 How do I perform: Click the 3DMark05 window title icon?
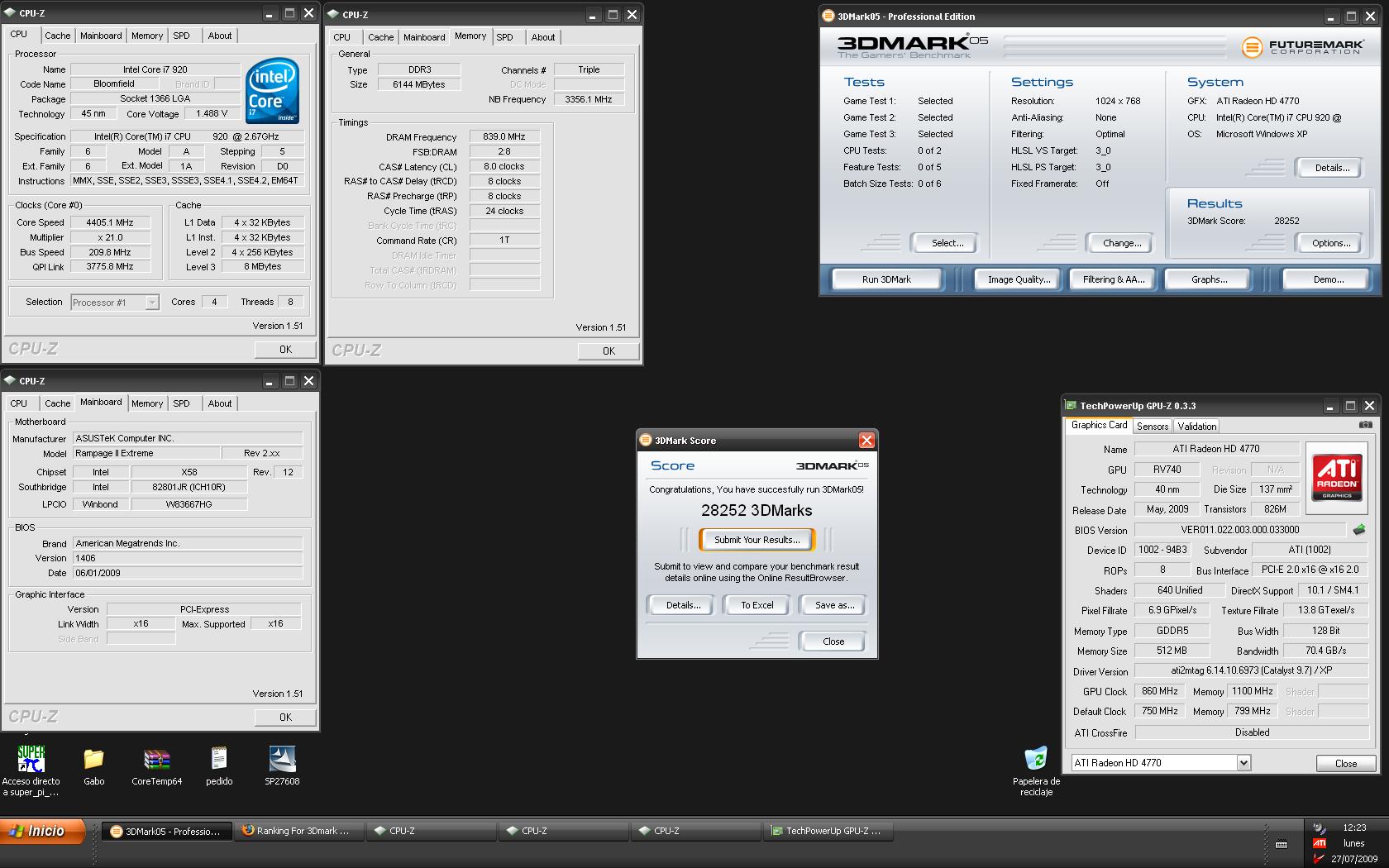click(828, 16)
